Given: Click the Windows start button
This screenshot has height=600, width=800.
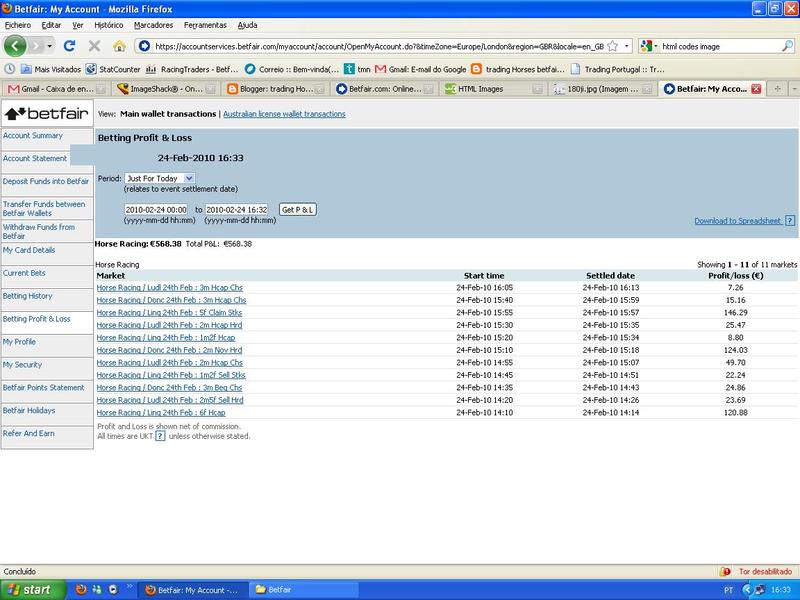Looking at the screenshot, I should click(33, 590).
